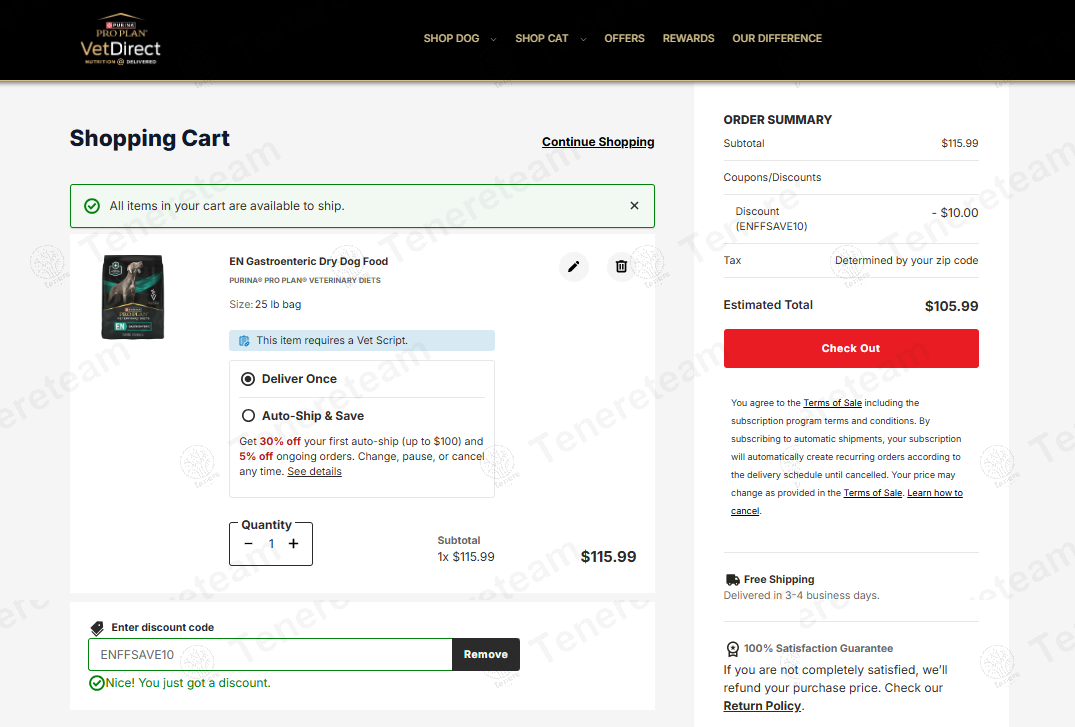1075x727 pixels.
Task: Click the pencil edit item icon
Action: 573,266
